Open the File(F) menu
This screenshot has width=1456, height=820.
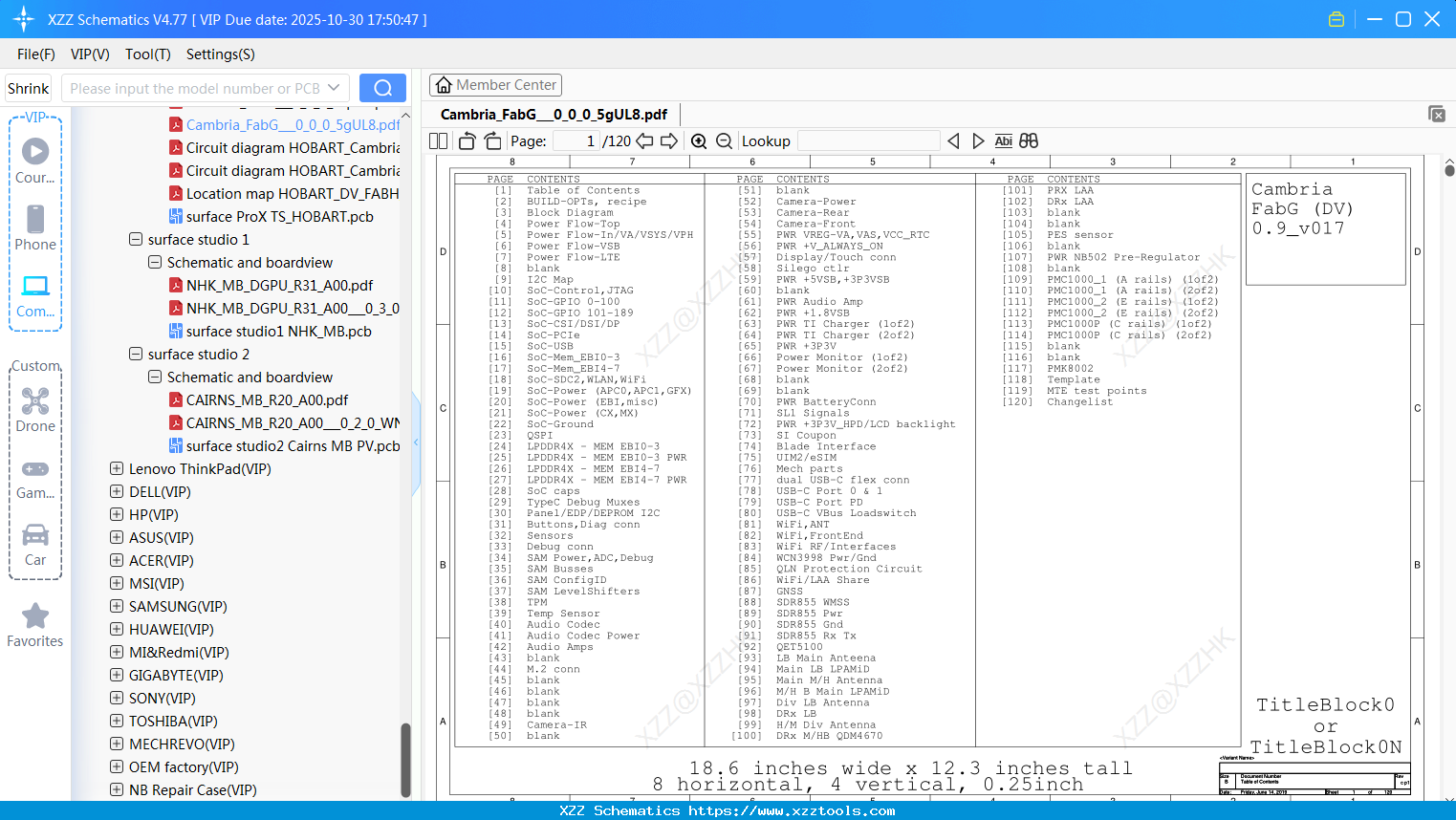pyautogui.click(x=36, y=54)
